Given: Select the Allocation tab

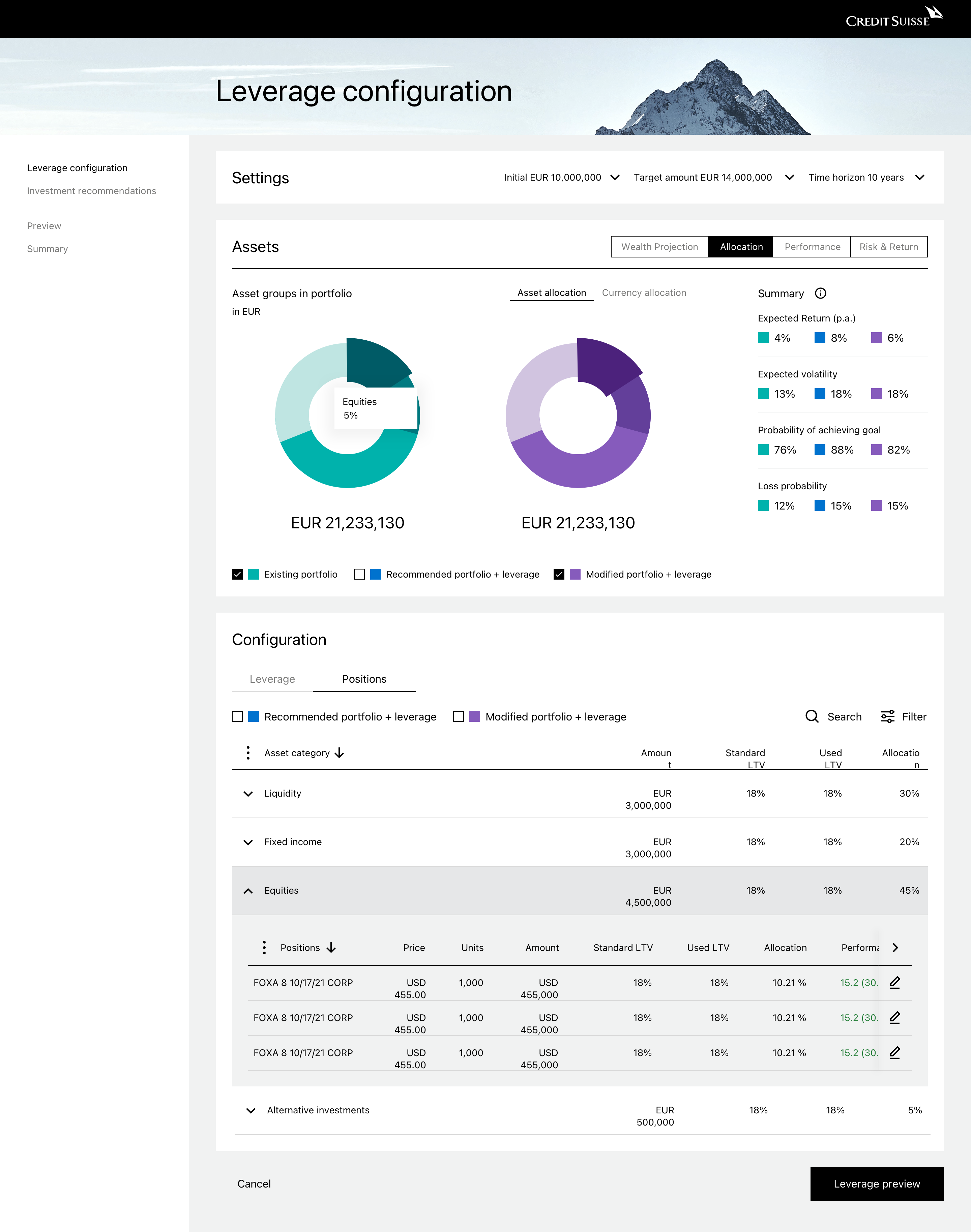Looking at the screenshot, I should tap(741, 247).
